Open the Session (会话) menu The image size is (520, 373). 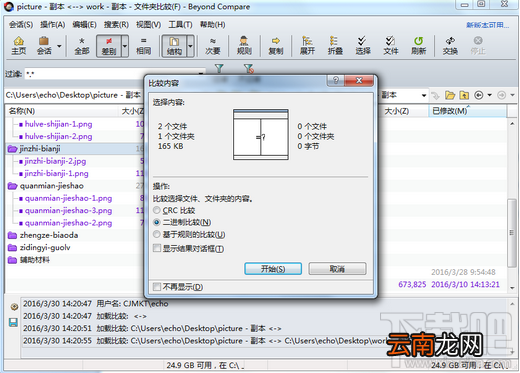[x=21, y=25]
